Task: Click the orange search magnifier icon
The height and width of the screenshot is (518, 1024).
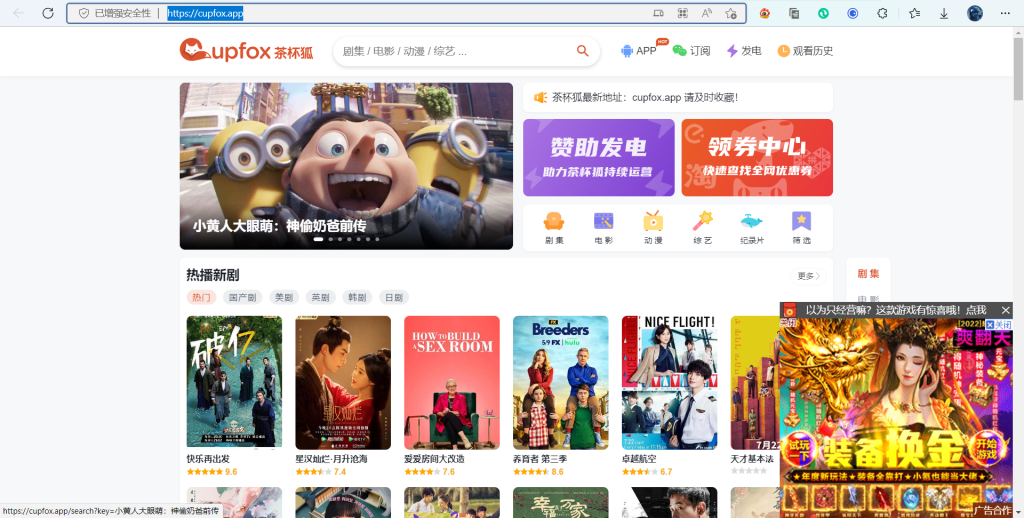Action: coord(583,51)
